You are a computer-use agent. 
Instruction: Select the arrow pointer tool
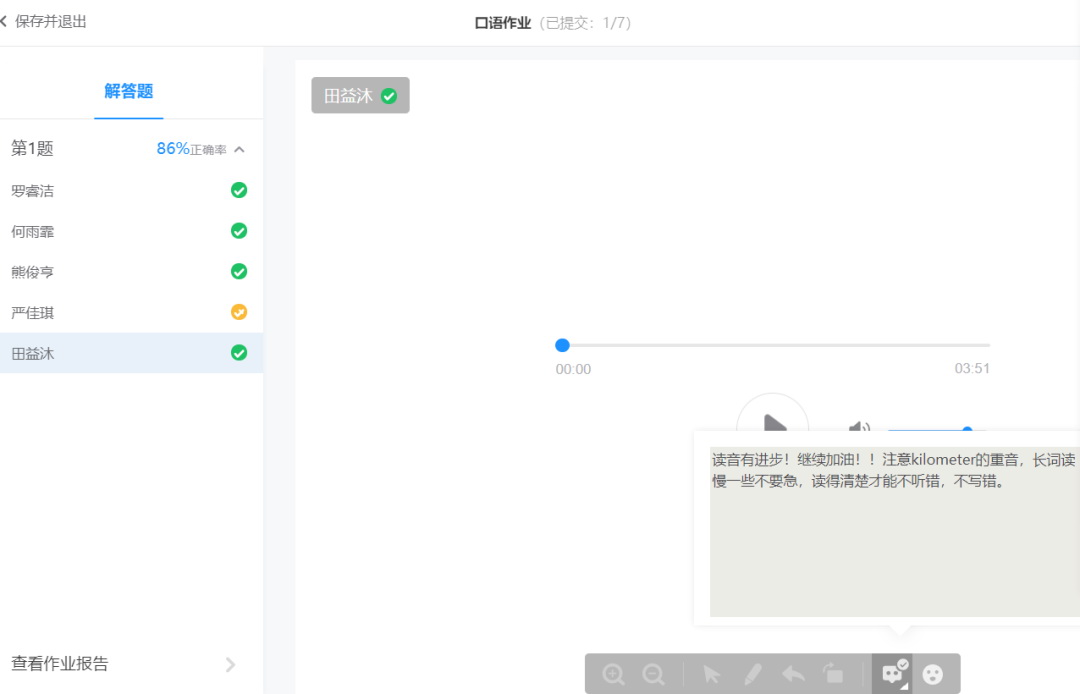711,674
